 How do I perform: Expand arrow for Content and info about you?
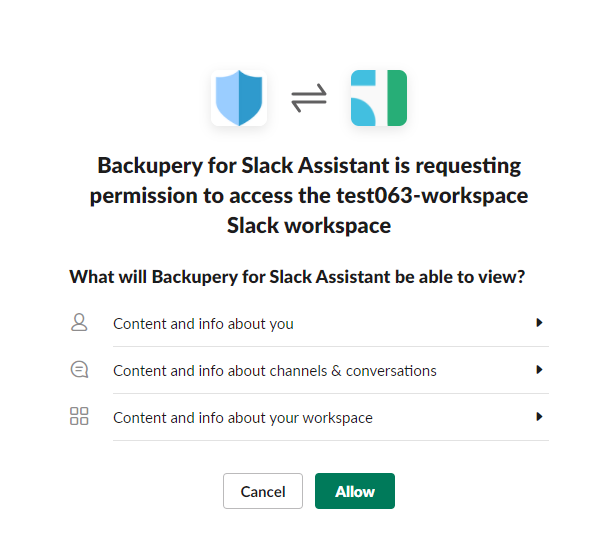[x=539, y=322]
